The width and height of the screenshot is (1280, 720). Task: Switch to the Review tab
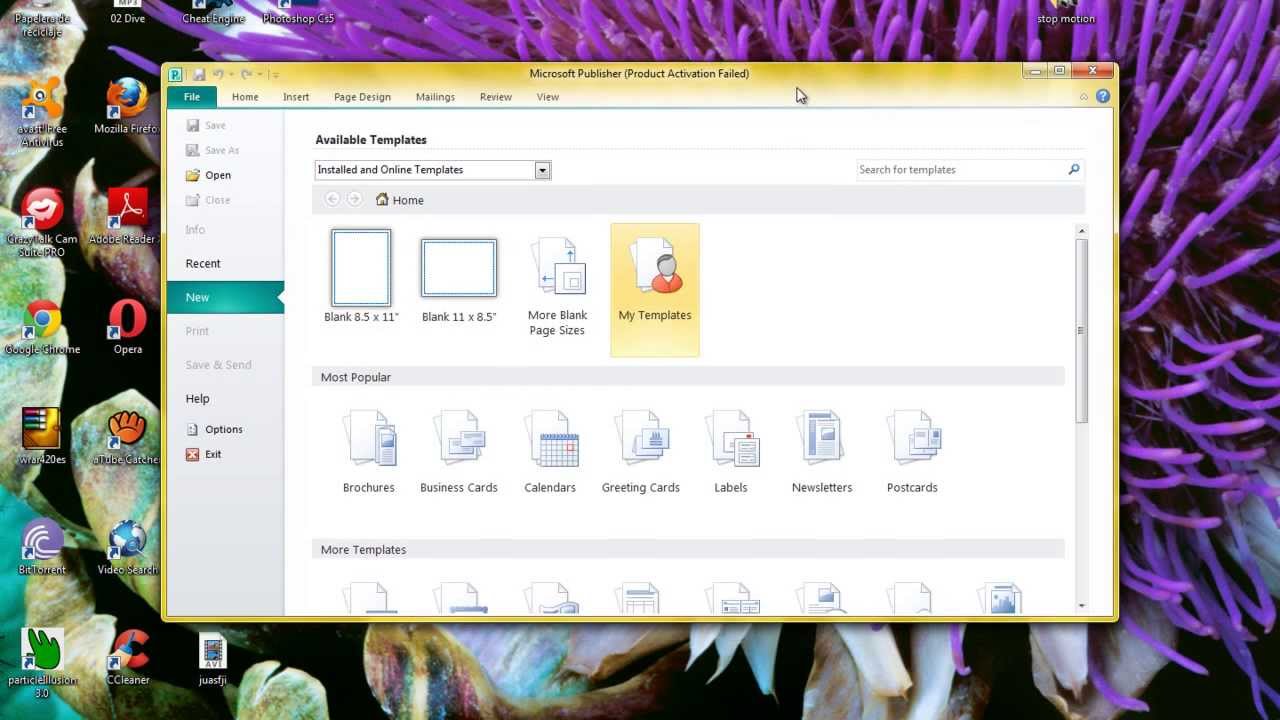click(x=495, y=97)
